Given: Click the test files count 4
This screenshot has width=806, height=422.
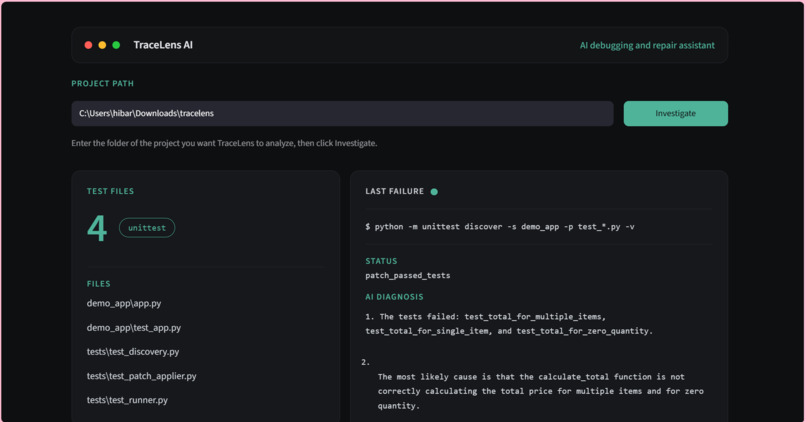Looking at the screenshot, I should (x=97, y=228).
